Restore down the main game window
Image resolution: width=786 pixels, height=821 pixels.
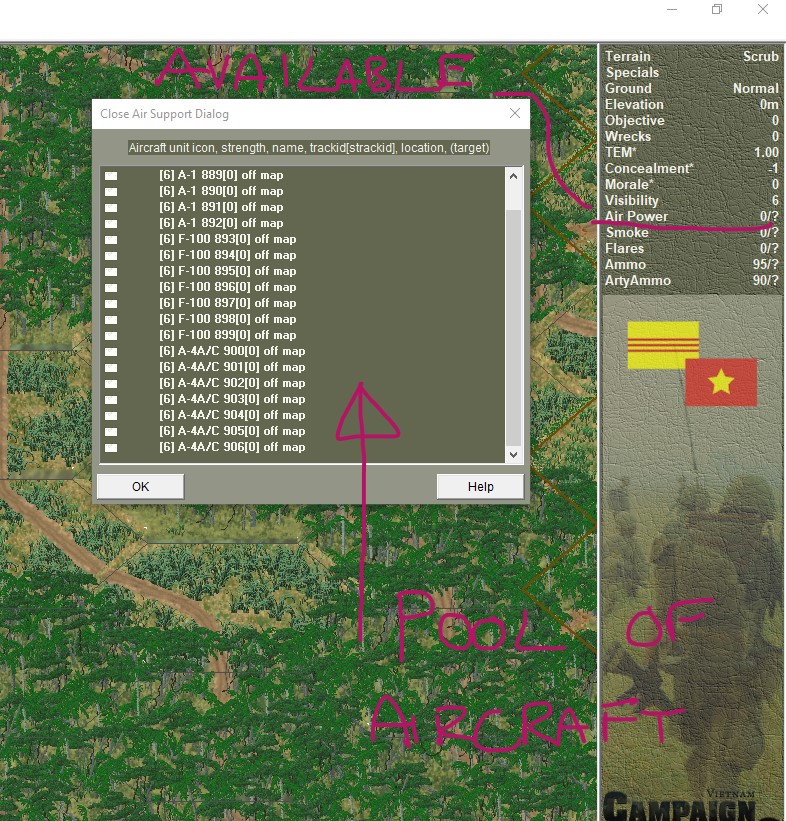click(717, 9)
